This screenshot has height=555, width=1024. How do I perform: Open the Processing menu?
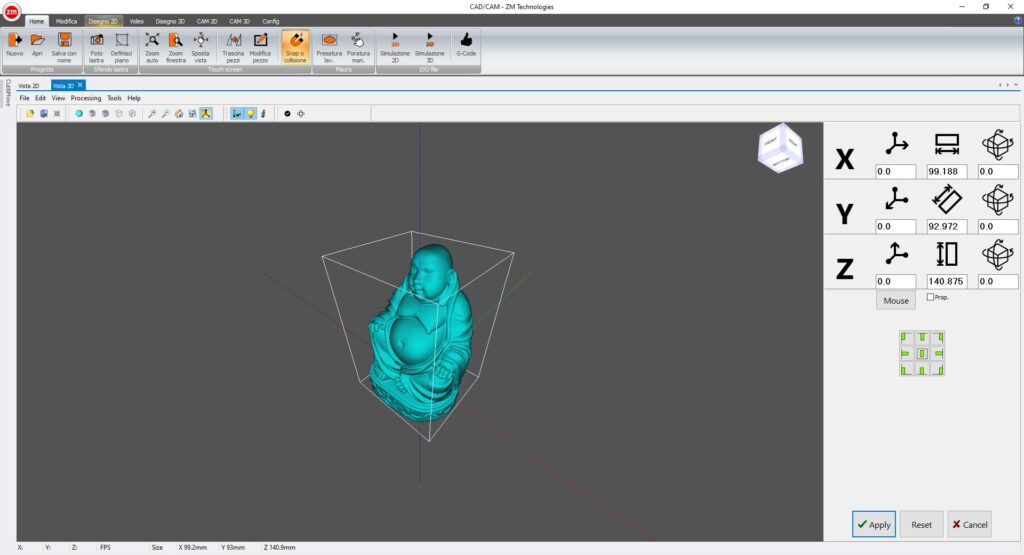[86, 98]
